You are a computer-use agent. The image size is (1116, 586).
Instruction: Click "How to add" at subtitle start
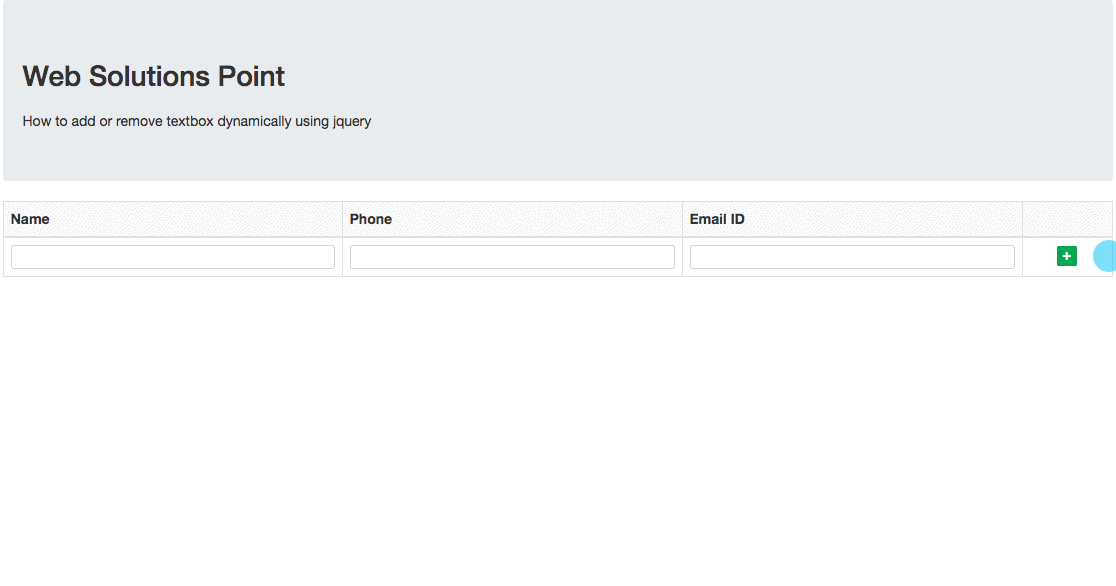point(58,122)
